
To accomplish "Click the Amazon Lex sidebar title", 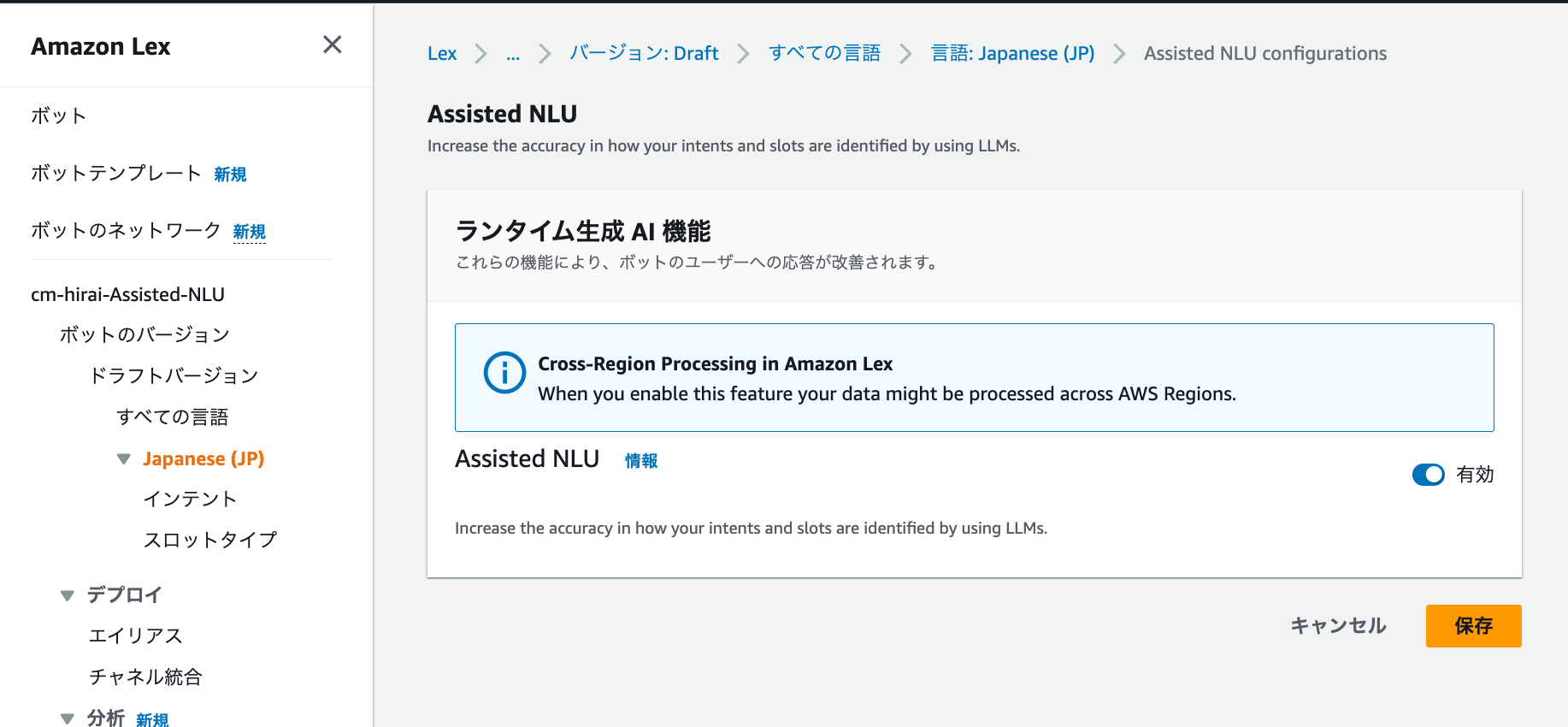I will click(x=101, y=46).
